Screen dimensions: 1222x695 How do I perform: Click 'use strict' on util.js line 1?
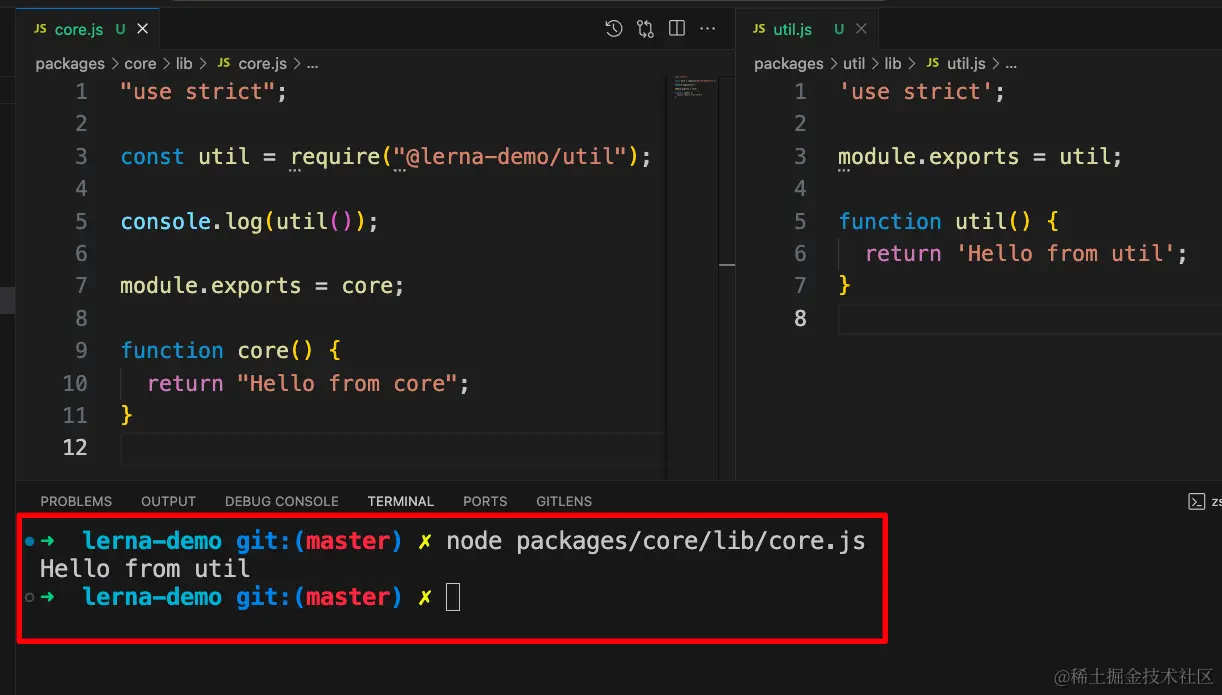click(x=916, y=91)
